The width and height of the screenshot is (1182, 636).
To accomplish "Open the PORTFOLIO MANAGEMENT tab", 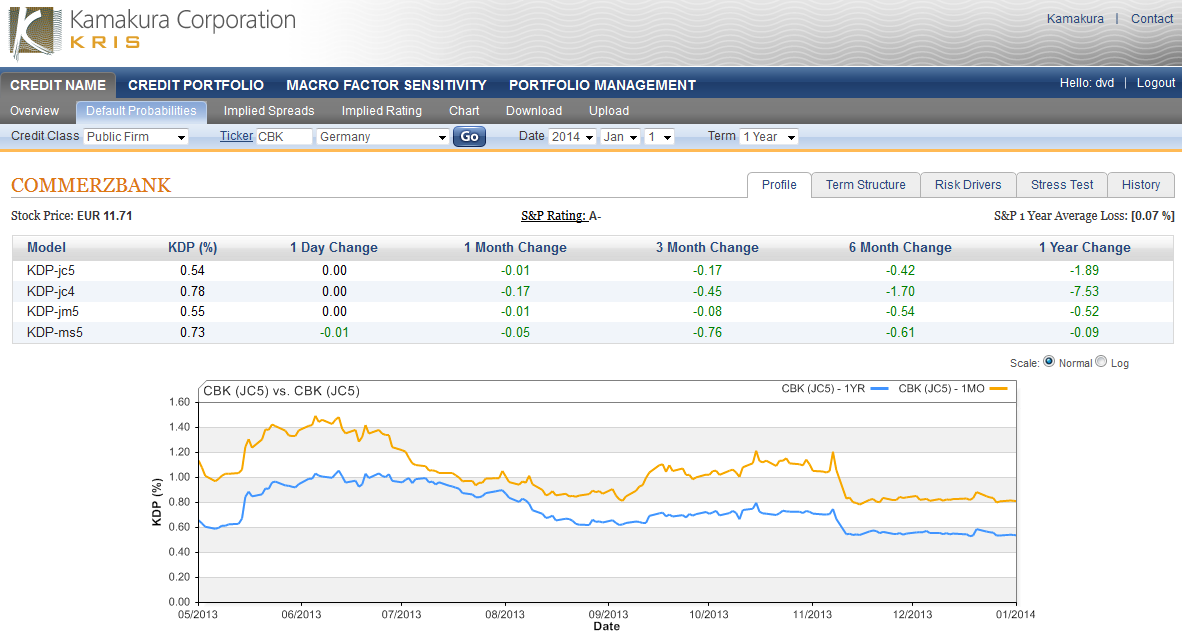I will click(602, 85).
